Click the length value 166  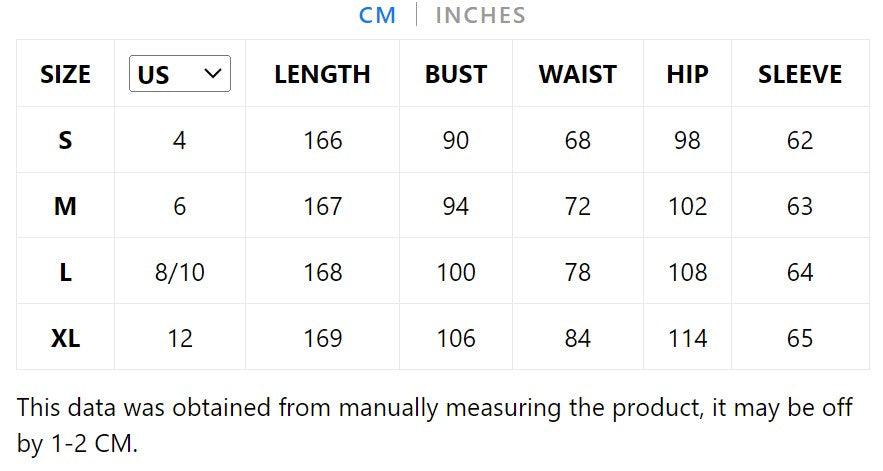(322, 140)
